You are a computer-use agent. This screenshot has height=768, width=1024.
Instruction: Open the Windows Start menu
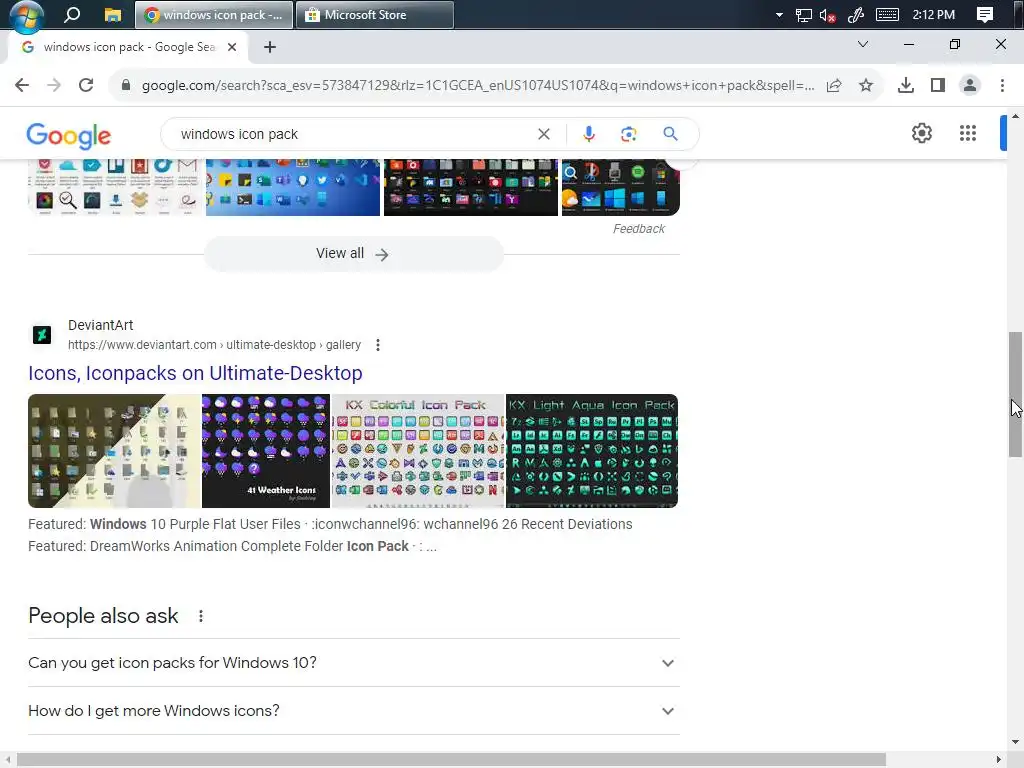(x=26, y=16)
